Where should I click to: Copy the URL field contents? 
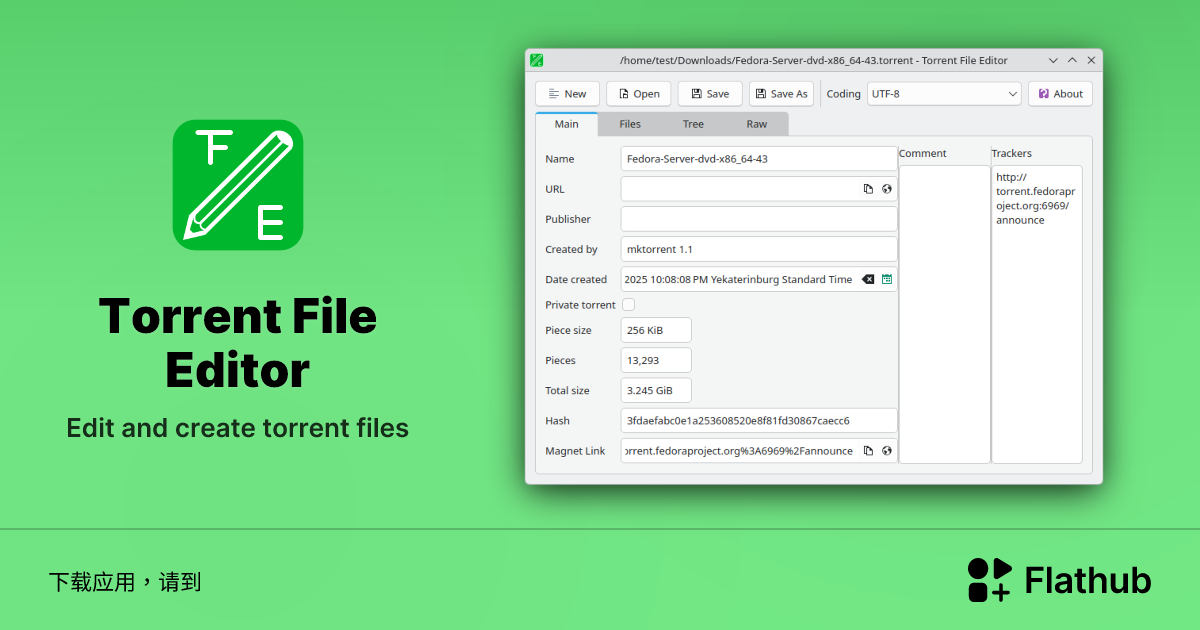[x=868, y=189]
